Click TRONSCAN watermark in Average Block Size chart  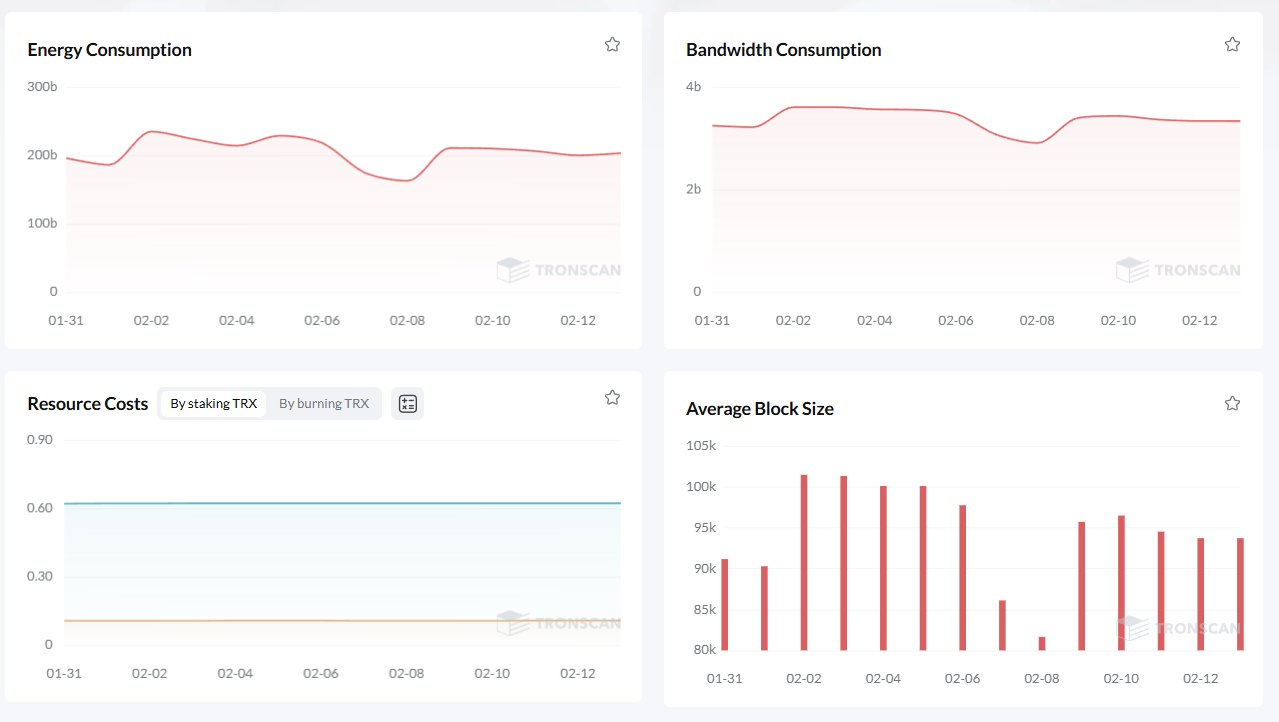tap(1178, 628)
